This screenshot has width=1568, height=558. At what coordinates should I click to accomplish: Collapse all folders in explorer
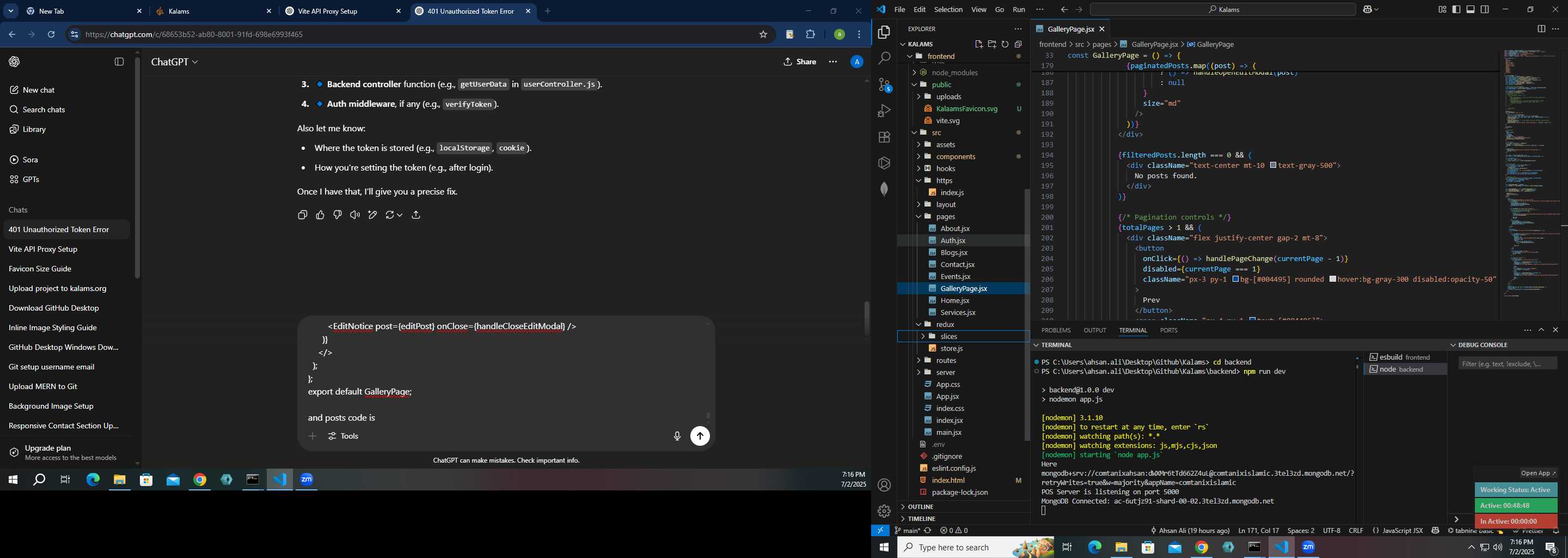click(1018, 44)
